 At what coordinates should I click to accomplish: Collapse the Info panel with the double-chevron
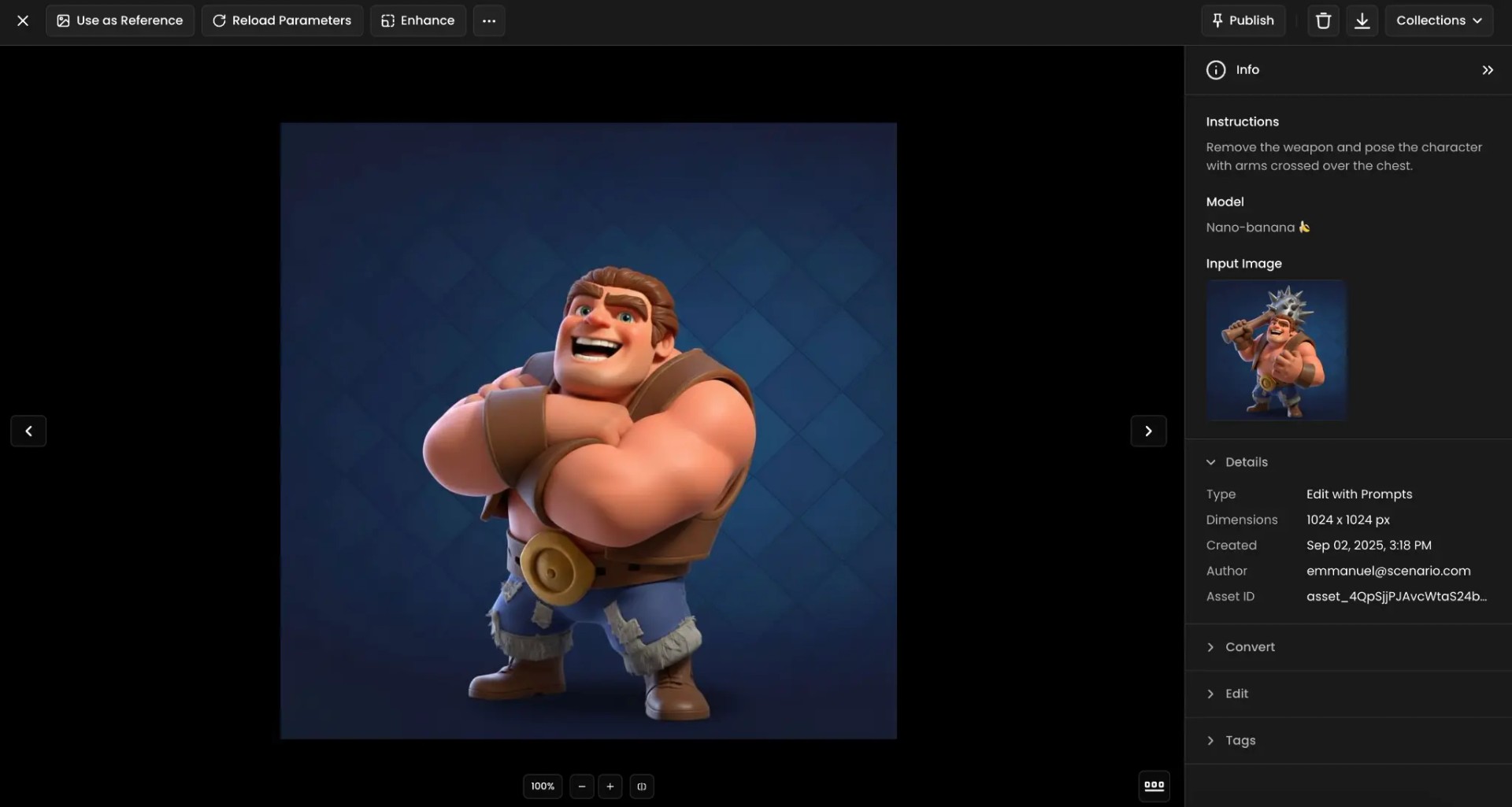click(1488, 69)
